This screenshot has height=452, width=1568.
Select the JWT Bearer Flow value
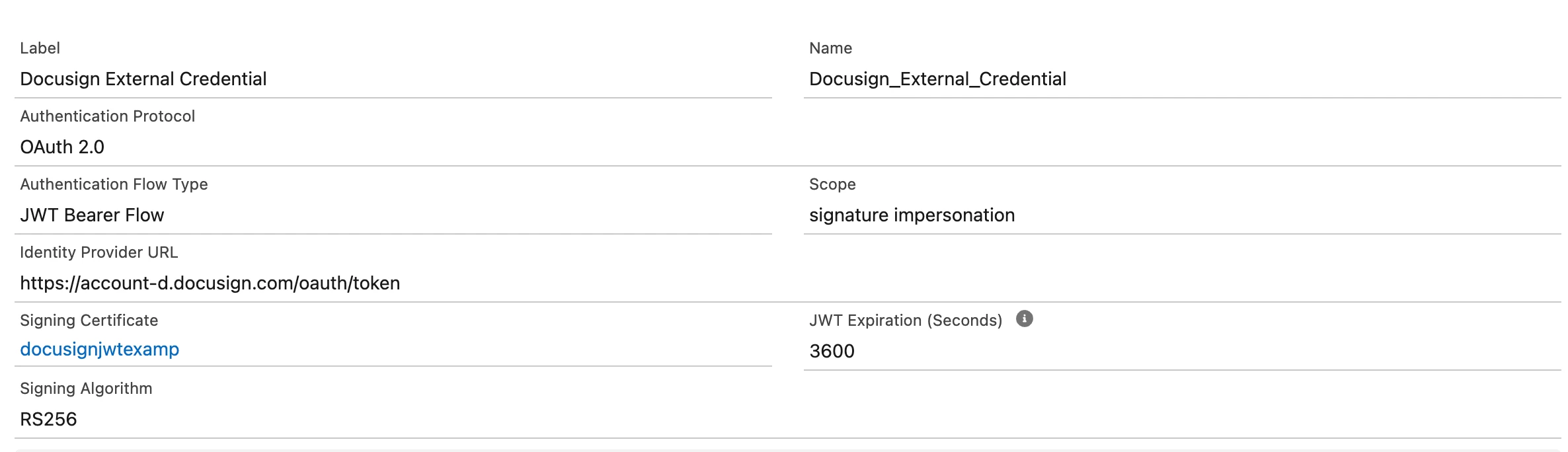pos(92,215)
